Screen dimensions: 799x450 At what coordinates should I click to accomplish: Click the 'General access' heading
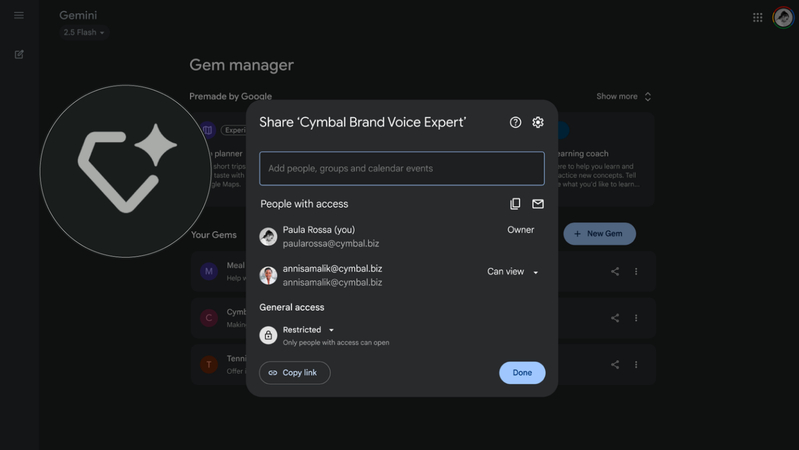point(291,307)
